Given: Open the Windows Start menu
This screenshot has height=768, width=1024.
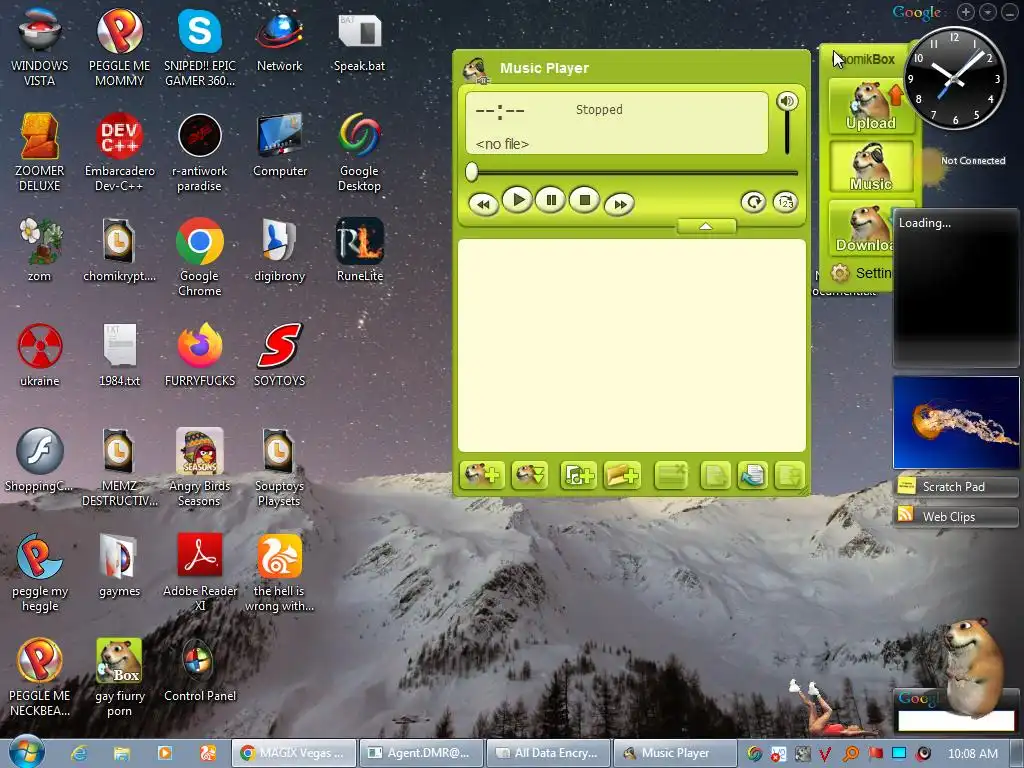Looking at the screenshot, I should [26, 752].
